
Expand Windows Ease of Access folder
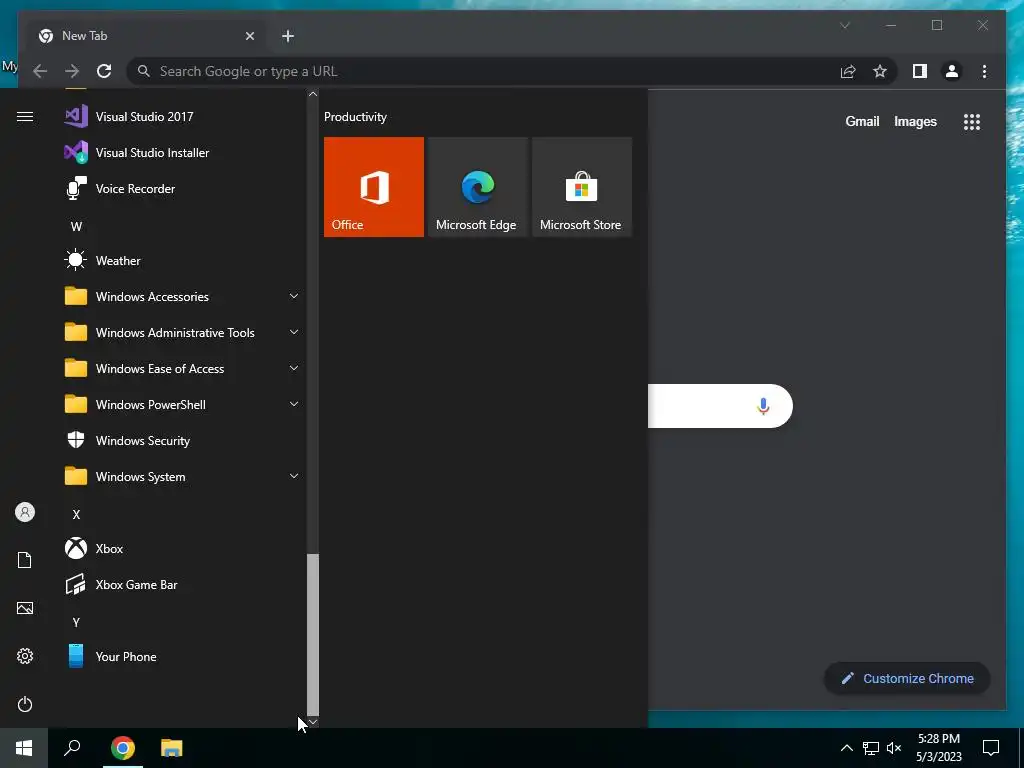coord(182,368)
